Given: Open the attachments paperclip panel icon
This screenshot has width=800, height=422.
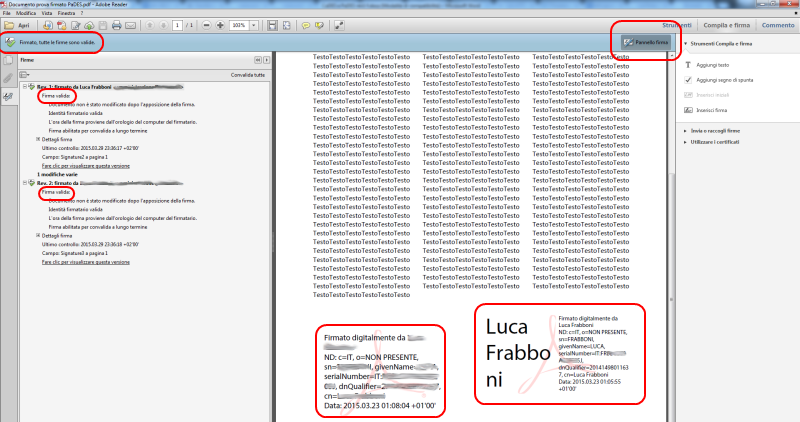Looking at the screenshot, I should coord(8,78).
